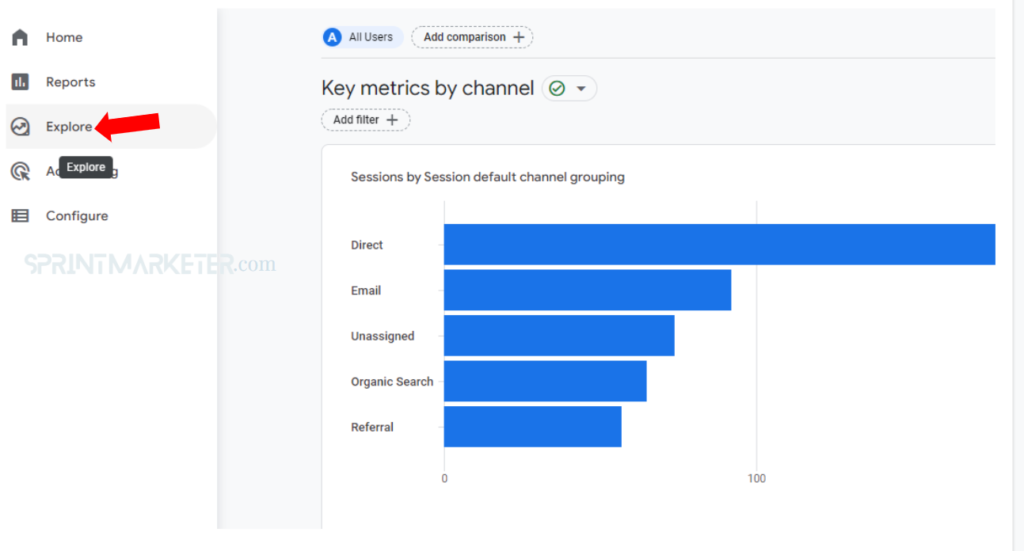Image resolution: width=1024 pixels, height=551 pixels.
Task: Click the Direct channel bar
Action: pyautogui.click(x=718, y=245)
